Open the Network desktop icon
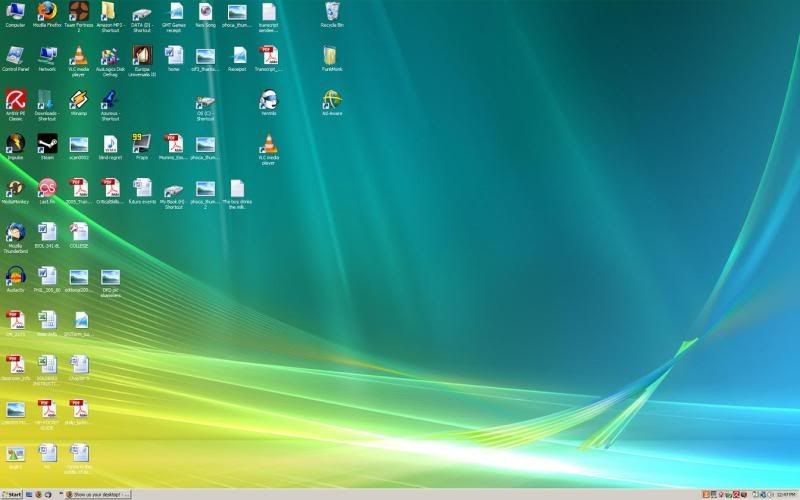This screenshot has height=500, width=800. pos(47,58)
